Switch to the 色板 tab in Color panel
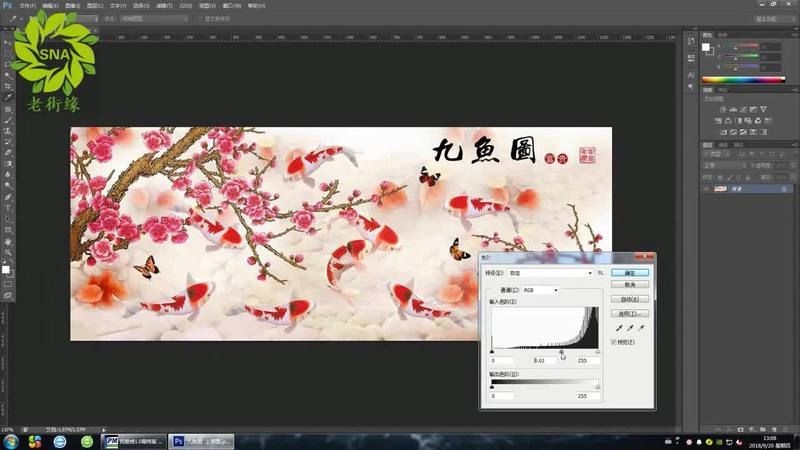 [722, 35]
